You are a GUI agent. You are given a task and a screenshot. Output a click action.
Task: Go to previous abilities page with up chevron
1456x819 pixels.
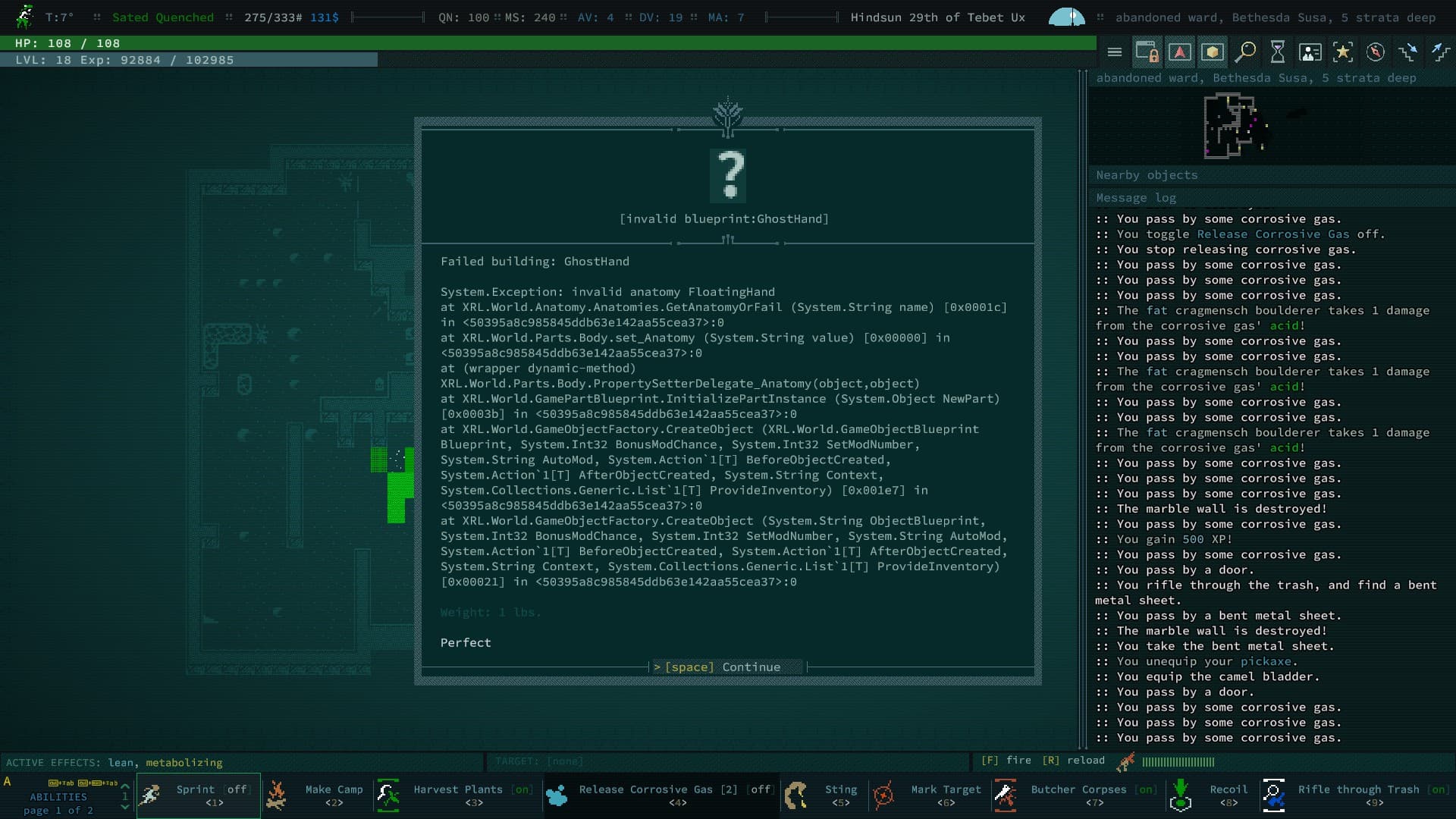pyautogui.click(x=125, y=786)
